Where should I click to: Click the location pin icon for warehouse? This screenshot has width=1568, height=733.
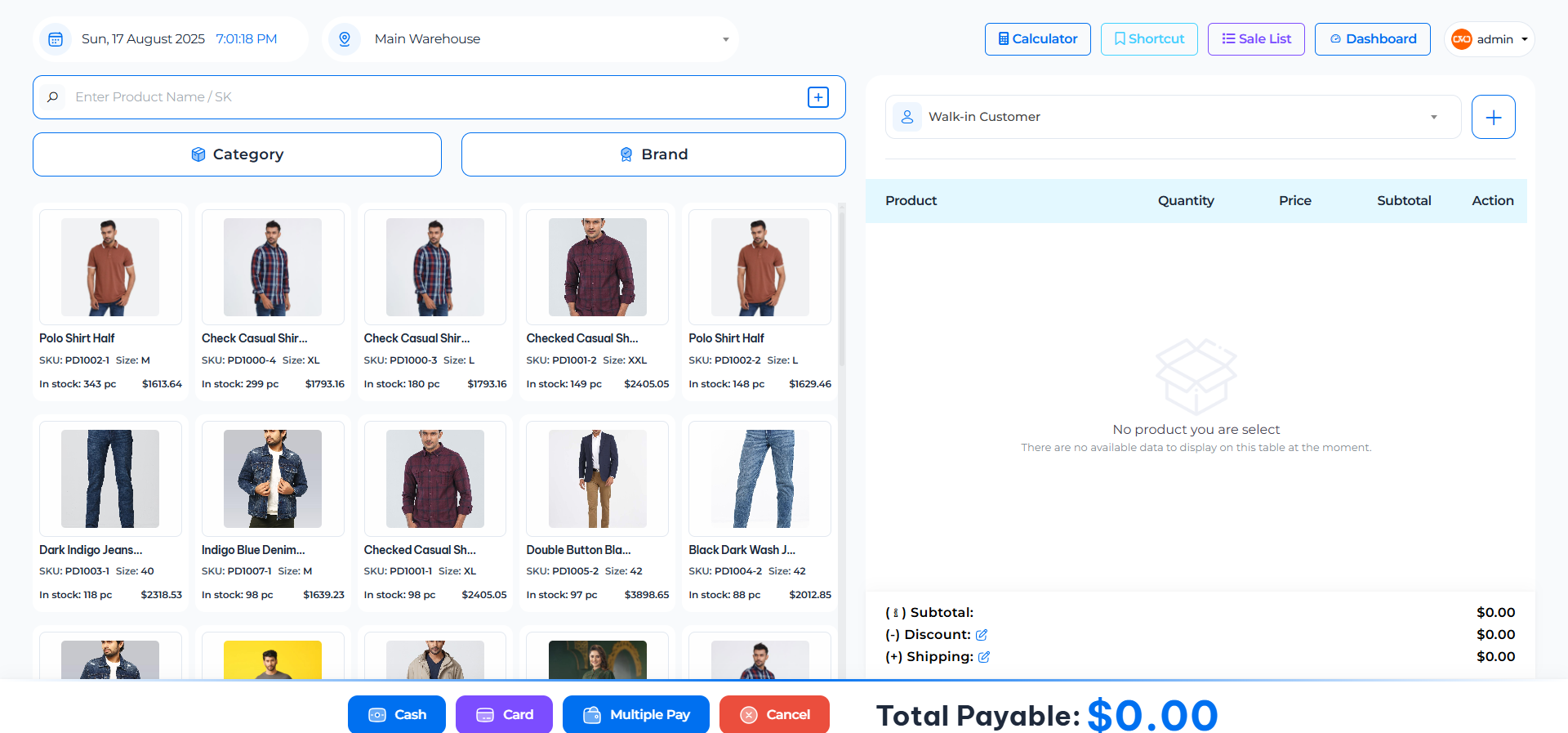tap(345, 39)
